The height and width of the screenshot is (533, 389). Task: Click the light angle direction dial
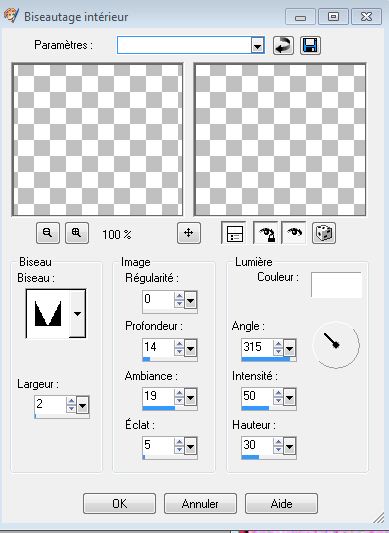click(x=336, y=345)
